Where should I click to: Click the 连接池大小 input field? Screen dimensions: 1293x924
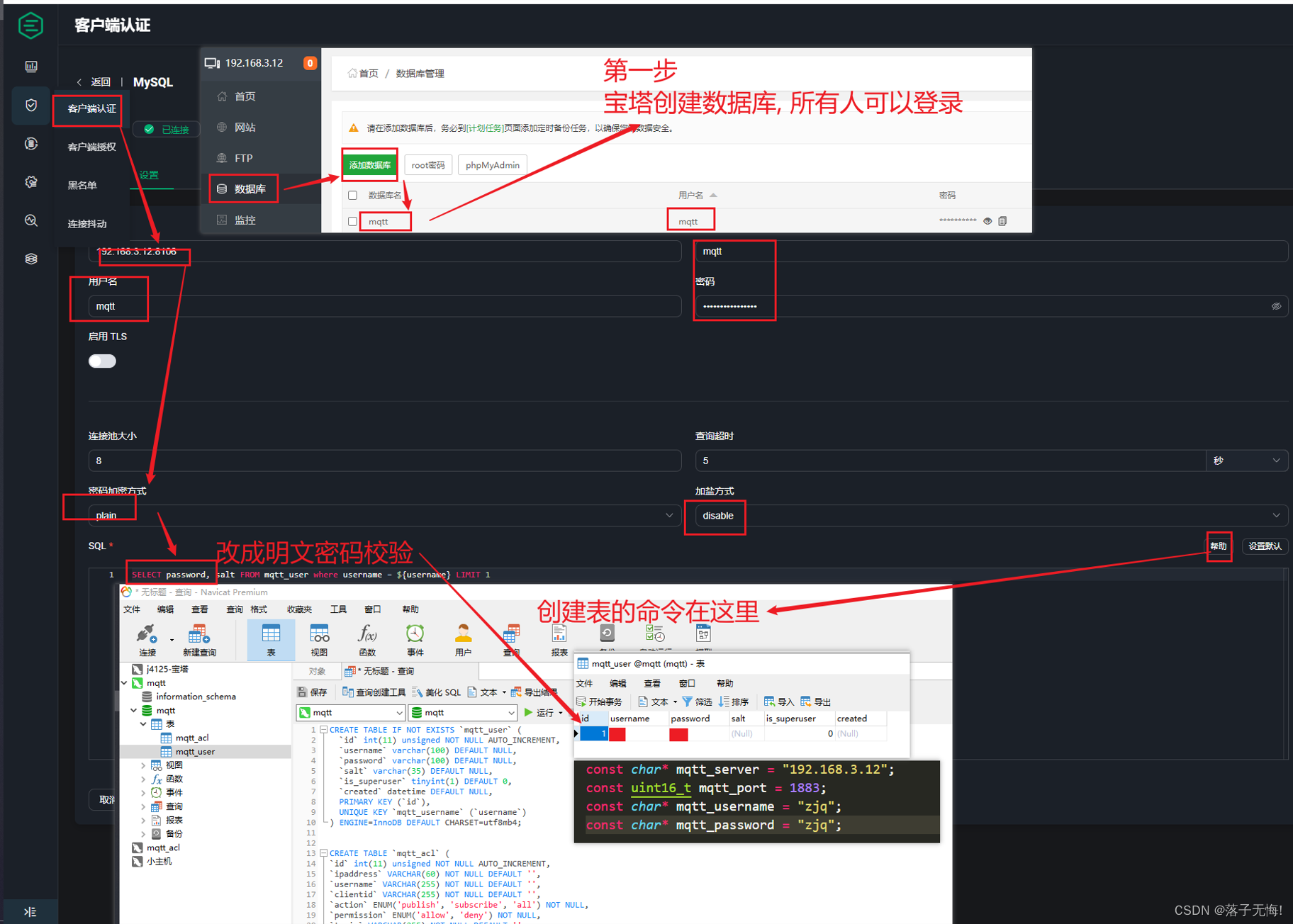pos(385,461)
